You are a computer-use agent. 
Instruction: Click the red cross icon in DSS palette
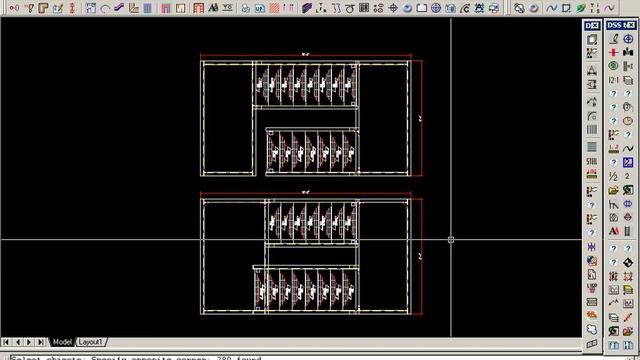(x=613, y=52)
